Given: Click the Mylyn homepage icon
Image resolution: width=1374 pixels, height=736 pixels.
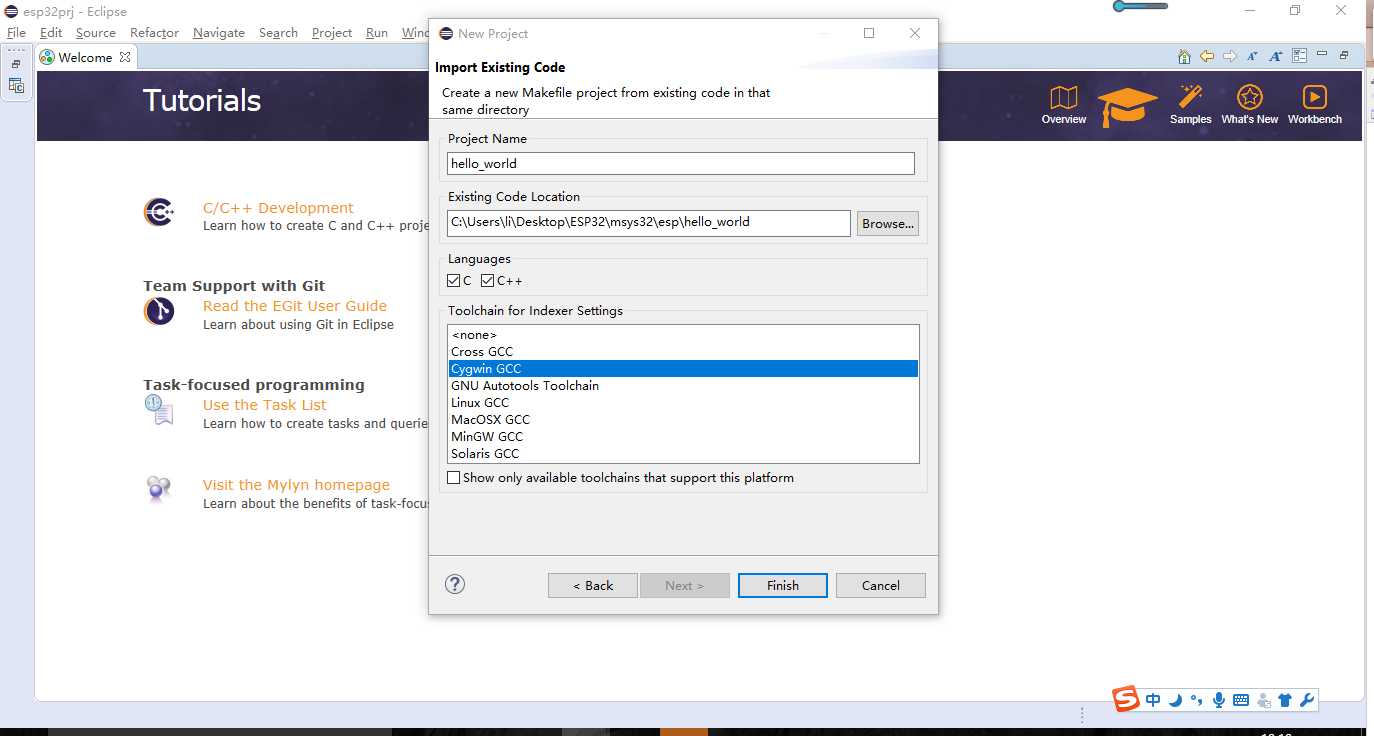Looking at the screenshot, I should tap(159, 489).
